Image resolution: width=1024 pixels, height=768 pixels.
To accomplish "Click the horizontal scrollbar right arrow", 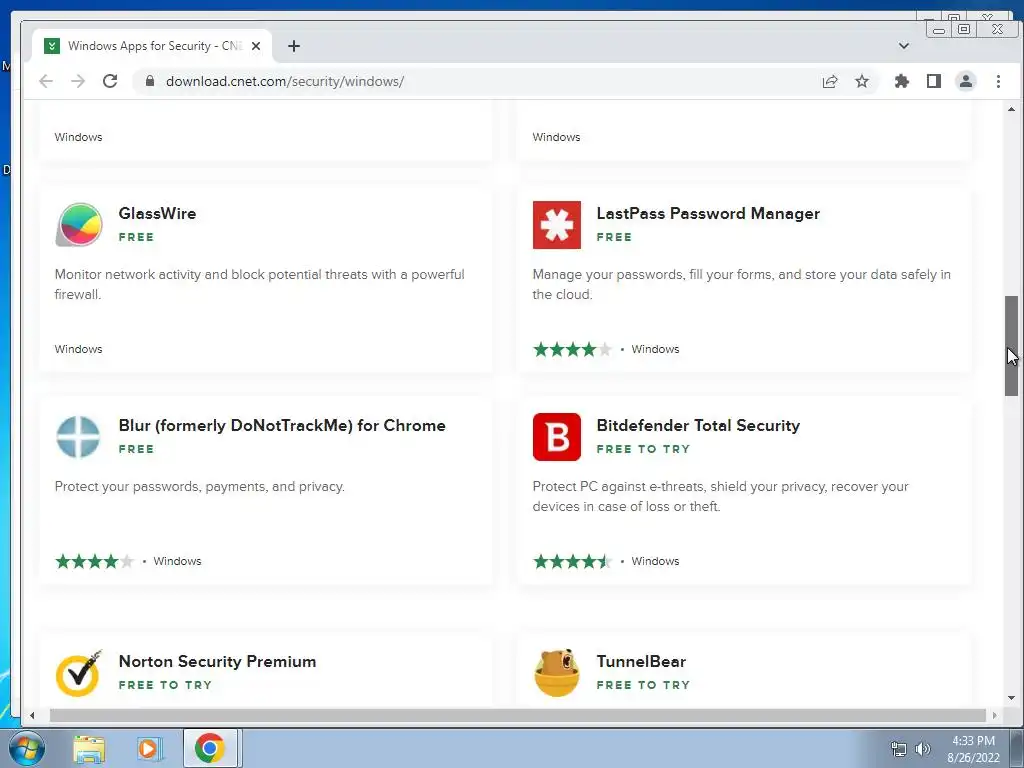I will 995,716.
